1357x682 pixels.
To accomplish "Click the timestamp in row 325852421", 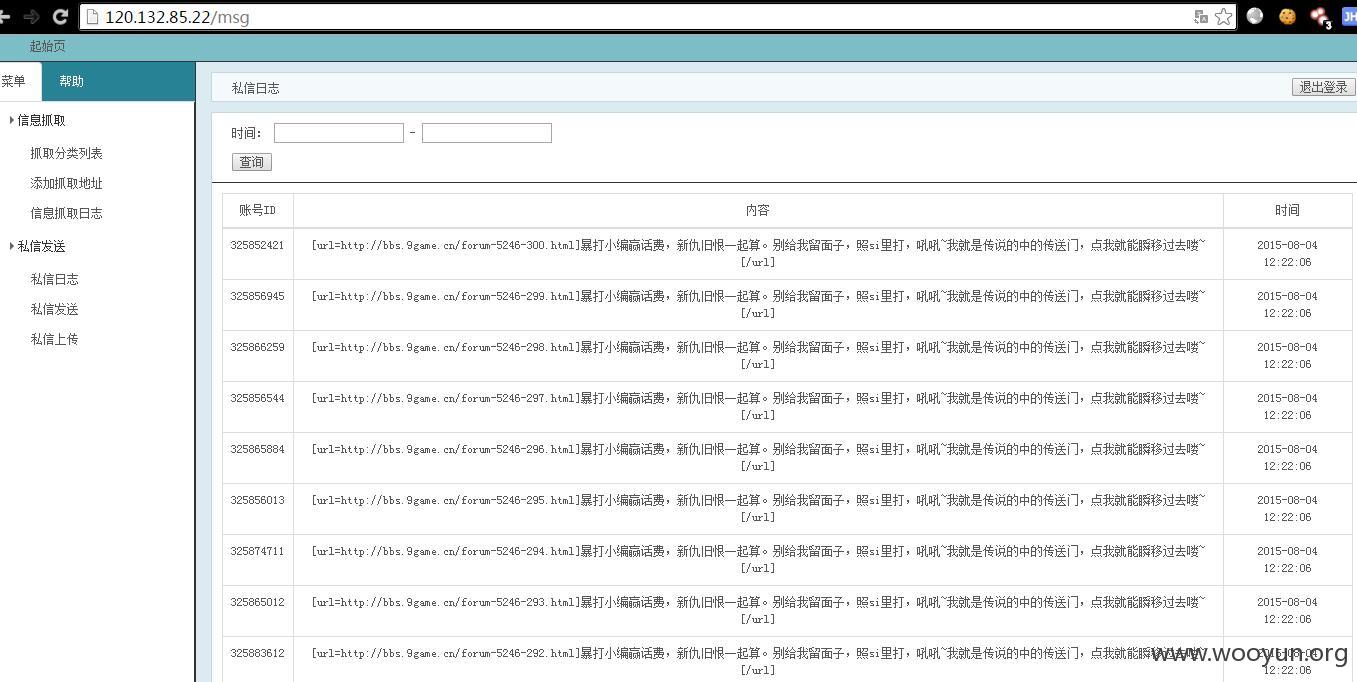I will tap(1287, 254).
